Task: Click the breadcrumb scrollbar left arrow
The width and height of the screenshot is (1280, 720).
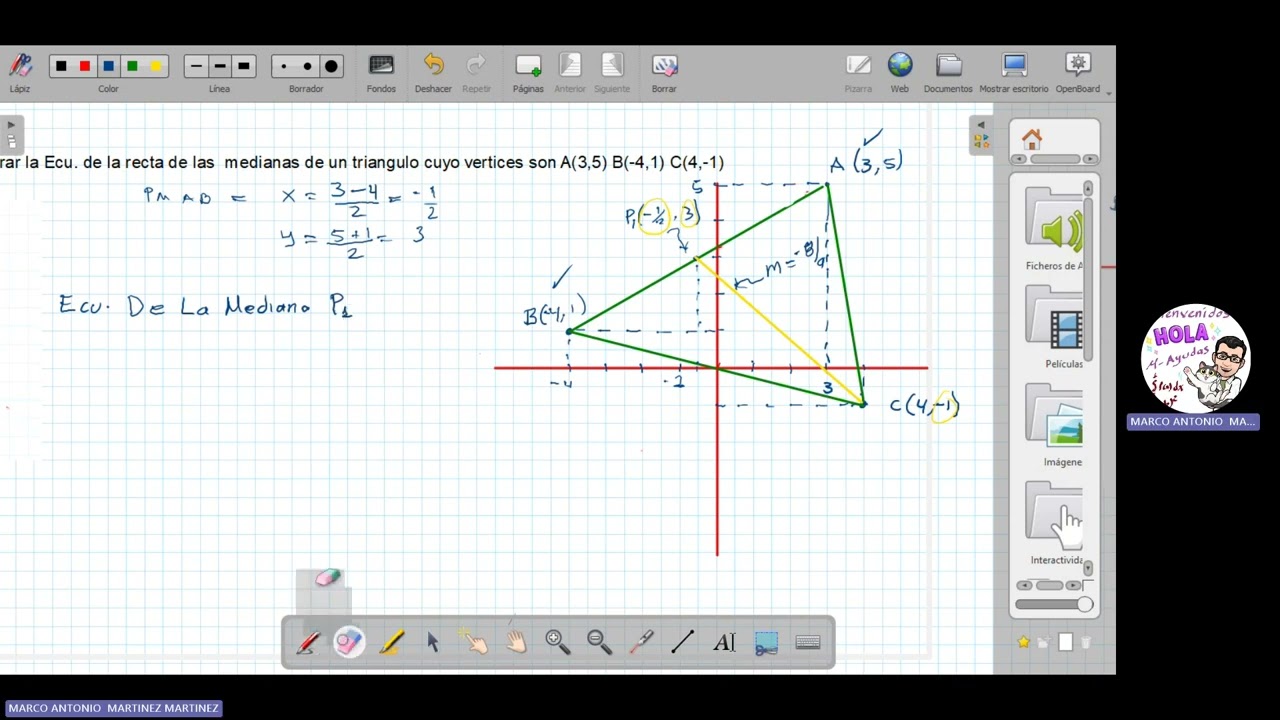Action: (x=1019, y=159)
